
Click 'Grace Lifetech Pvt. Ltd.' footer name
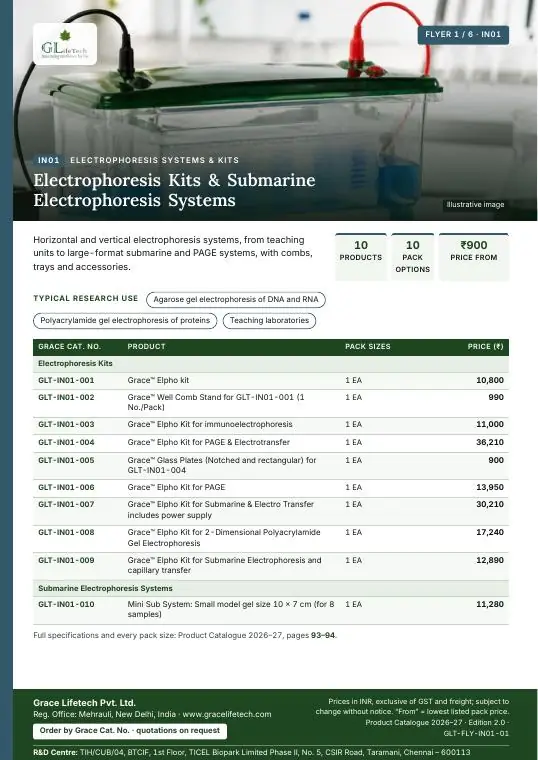pyautogui.click(x=84, y=703)
